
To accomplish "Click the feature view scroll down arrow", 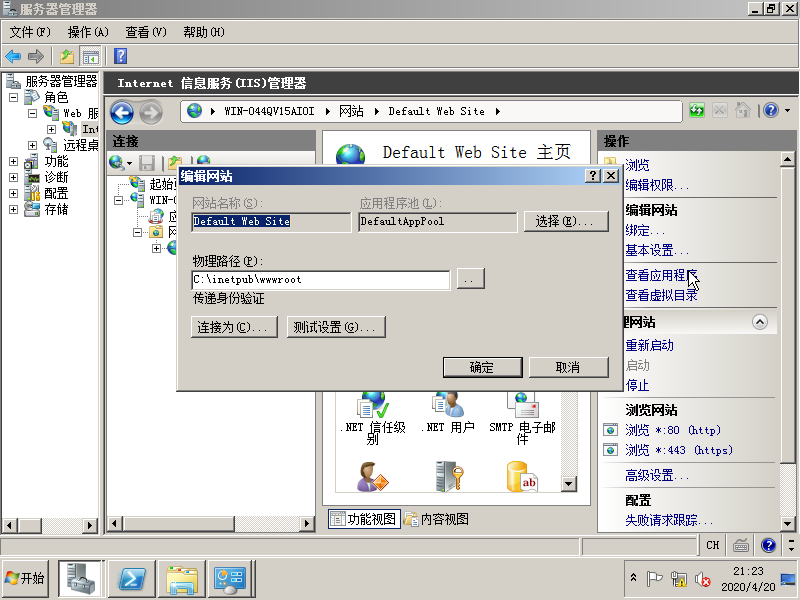I will pos(568,484).
